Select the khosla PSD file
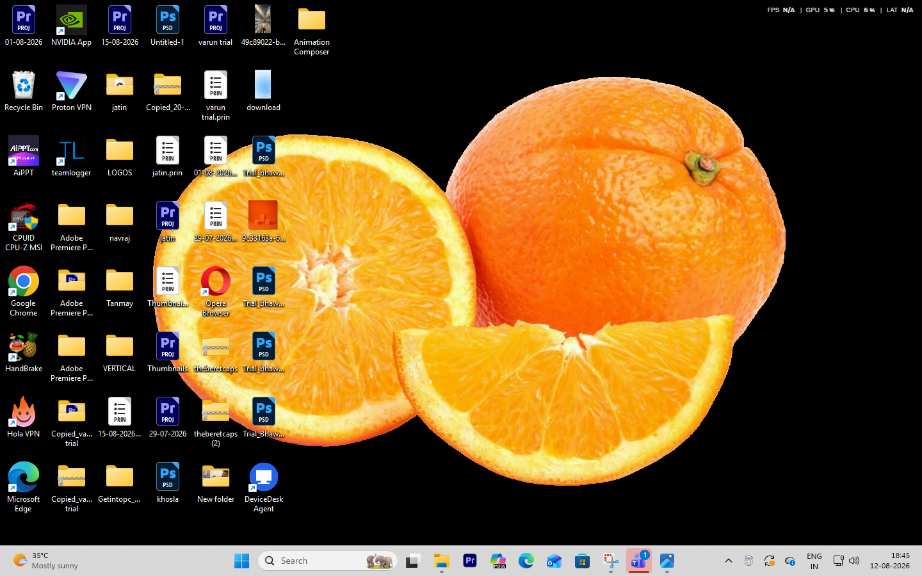 click(x=168, y=483)
